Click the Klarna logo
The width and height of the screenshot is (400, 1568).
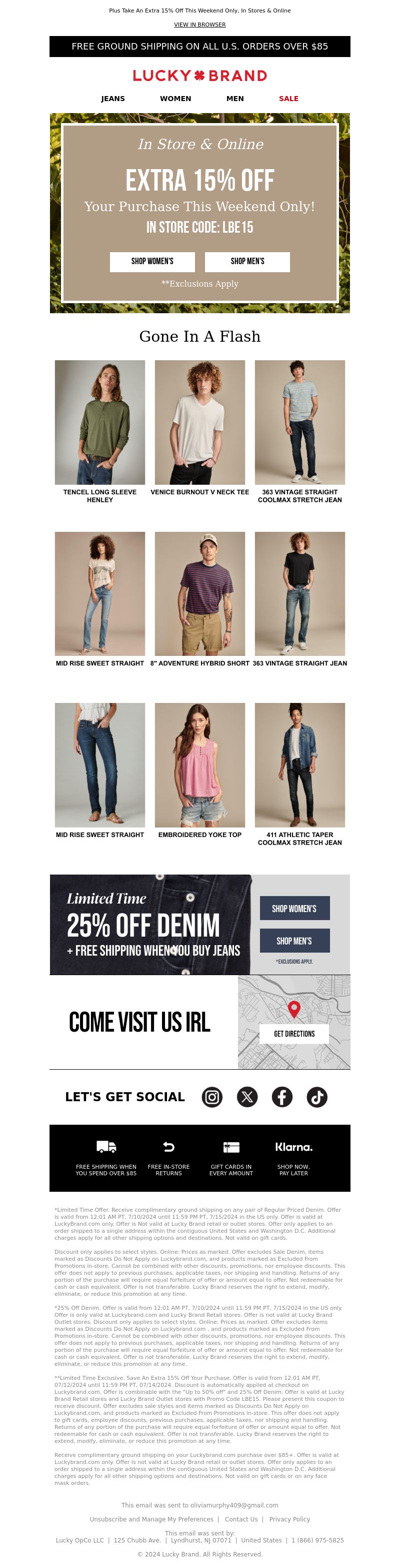pyautogui.click(x=293, y=1147)
